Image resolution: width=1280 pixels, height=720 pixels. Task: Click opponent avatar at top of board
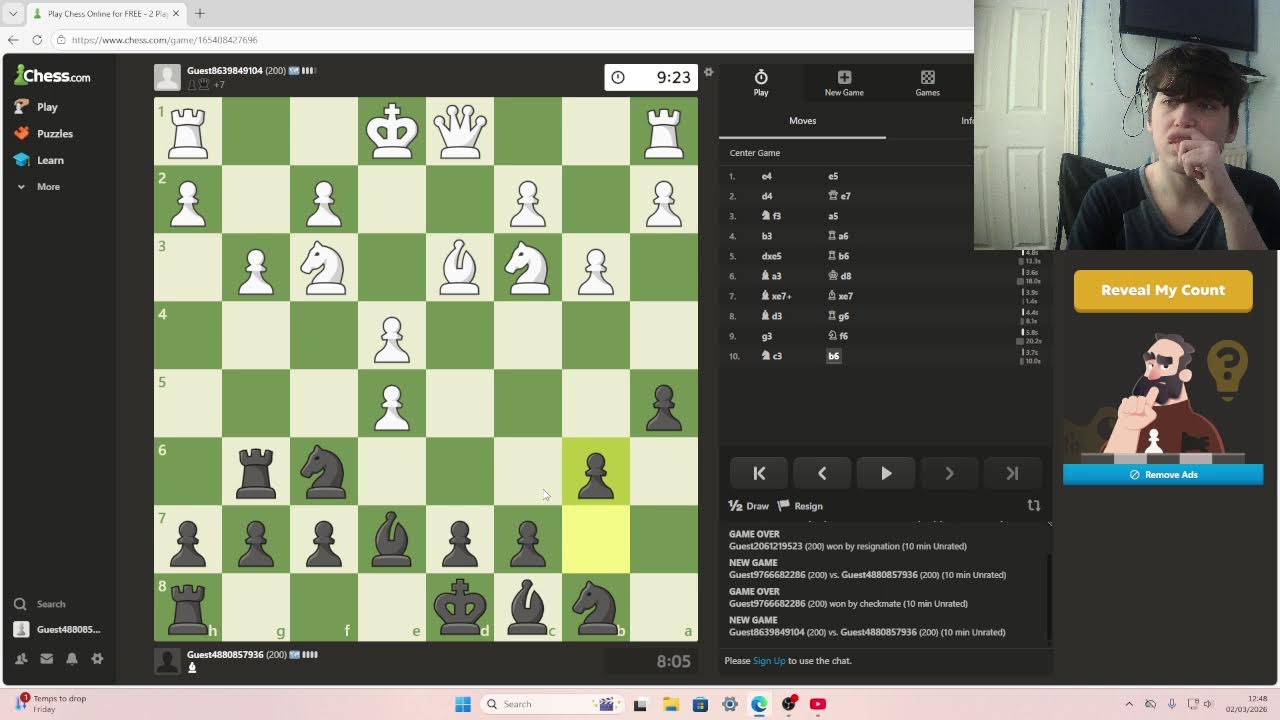click(x=167, y=77)
